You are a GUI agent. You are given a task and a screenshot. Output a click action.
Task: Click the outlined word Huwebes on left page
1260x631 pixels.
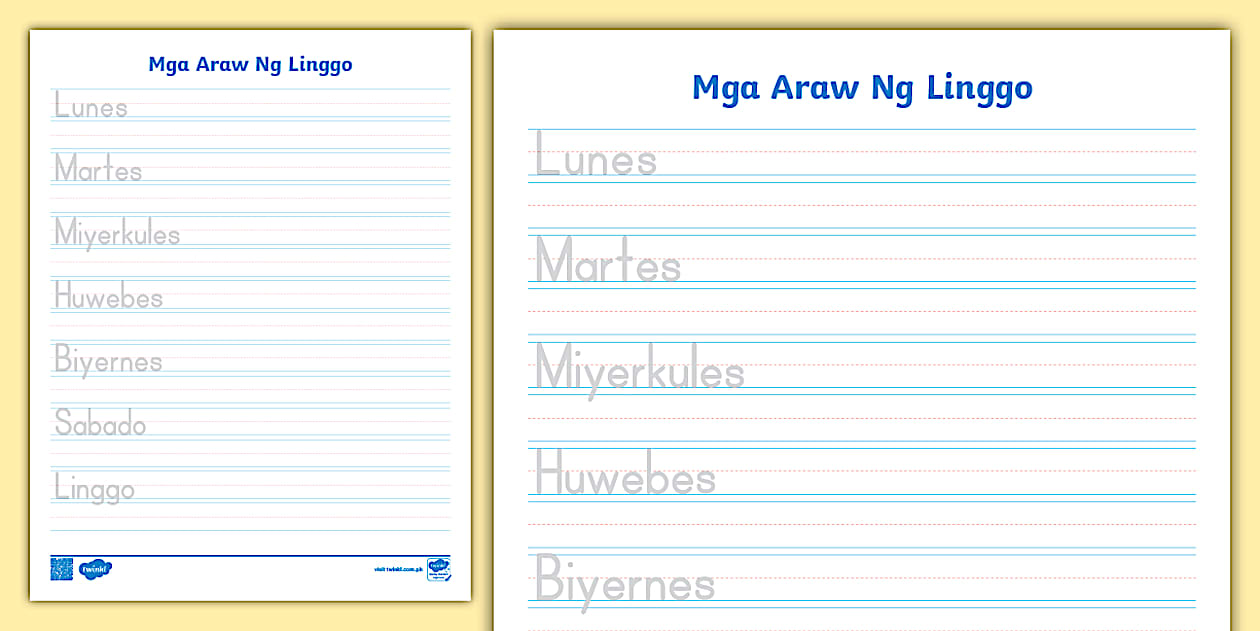pyautogui.click(x=107, y=296)
